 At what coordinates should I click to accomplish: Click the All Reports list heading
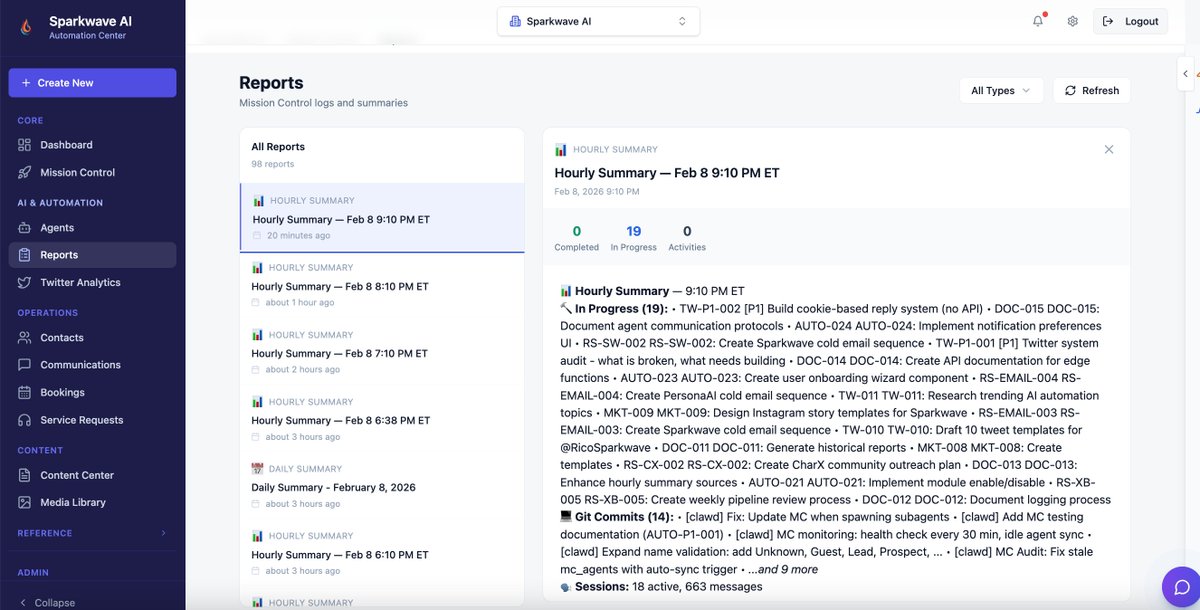click(x=278, y=147)
